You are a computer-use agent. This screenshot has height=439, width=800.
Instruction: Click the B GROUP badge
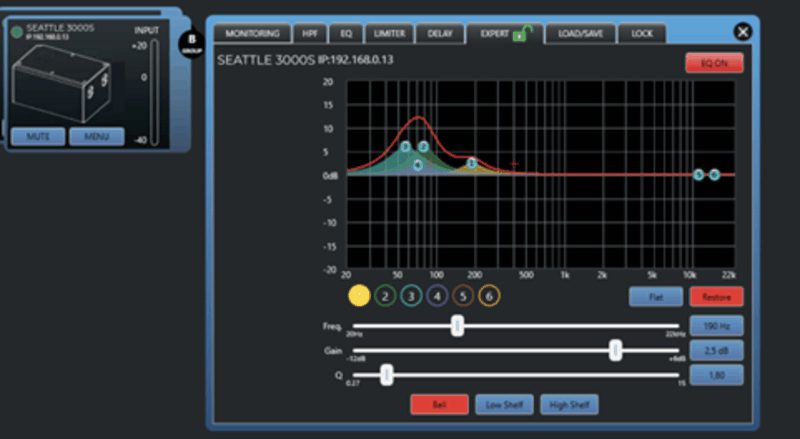(192, 43)
